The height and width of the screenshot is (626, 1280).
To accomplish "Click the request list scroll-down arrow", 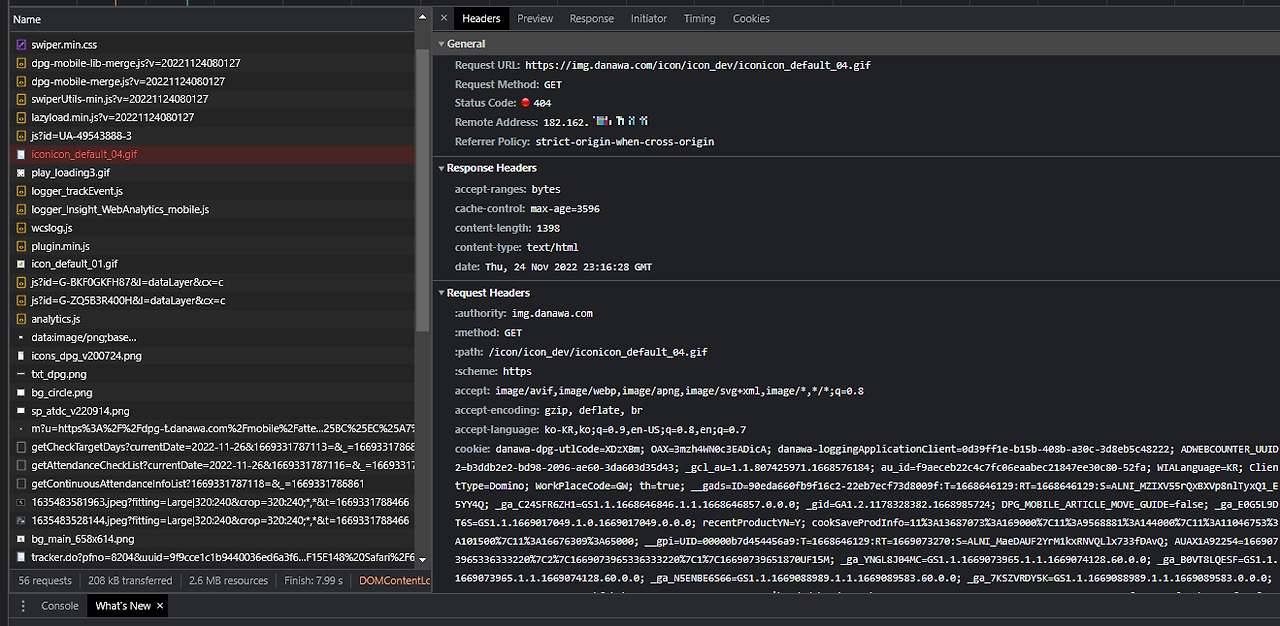I will coord(423,560).
